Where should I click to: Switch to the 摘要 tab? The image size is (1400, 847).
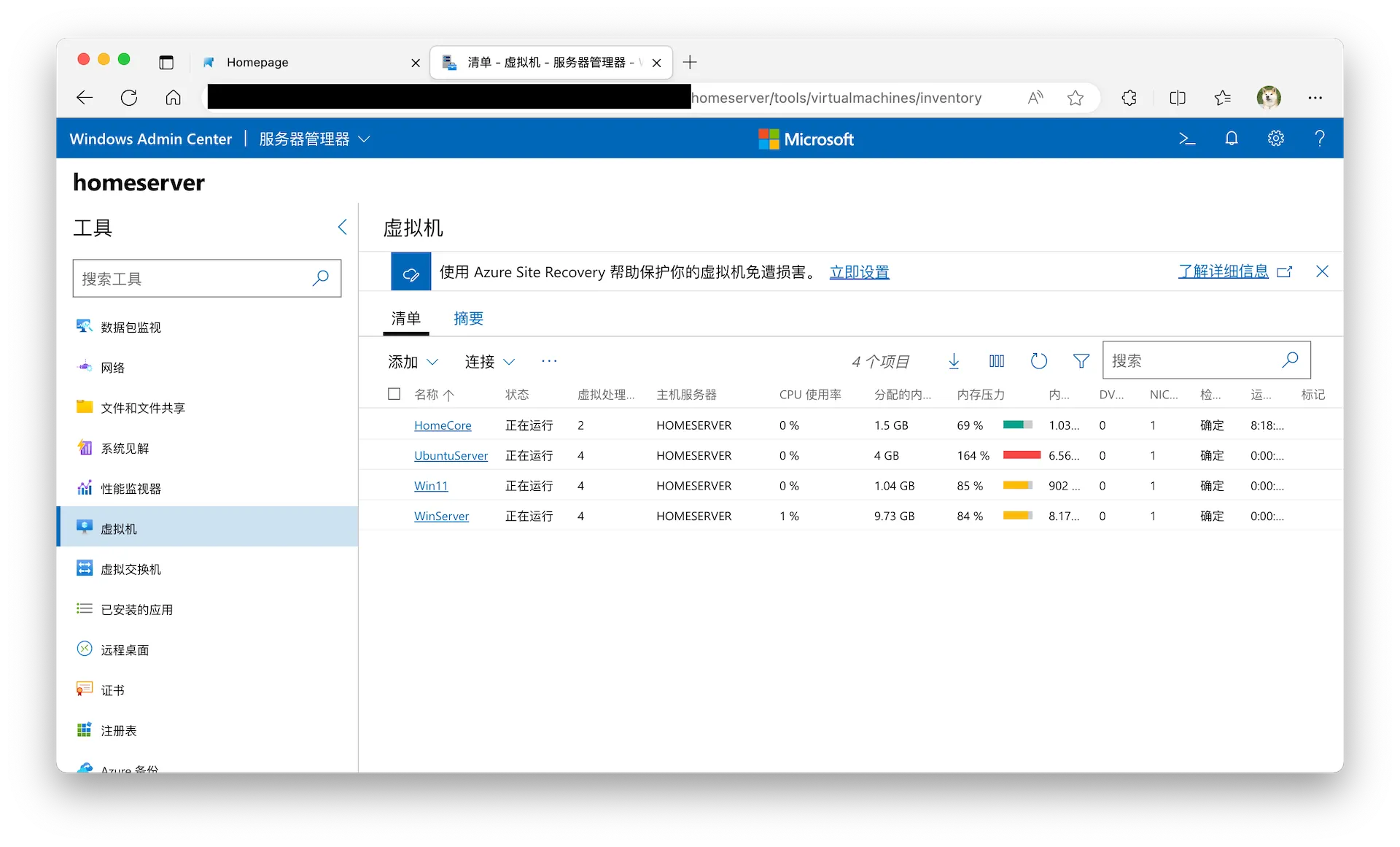(468, 319)
